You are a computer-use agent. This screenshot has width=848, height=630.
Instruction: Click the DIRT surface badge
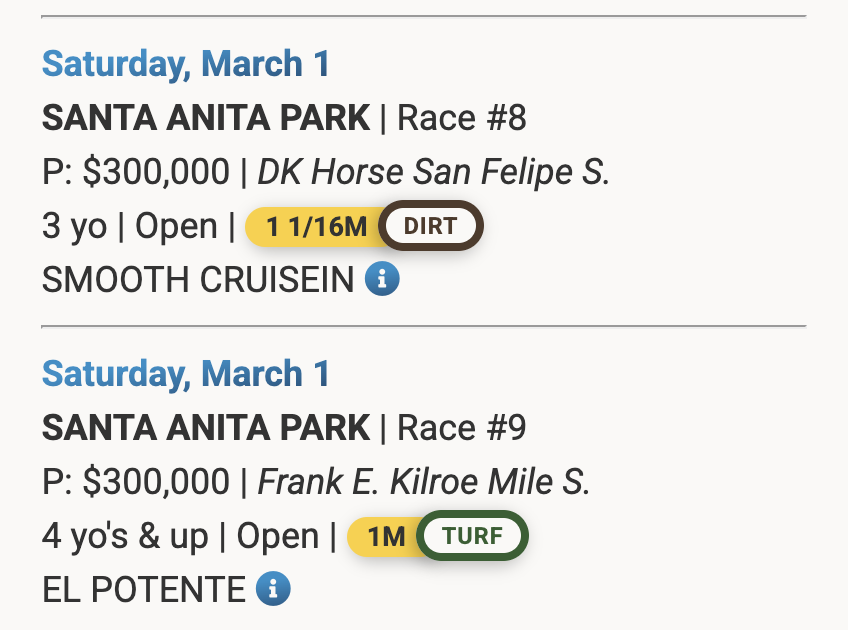(430, 226)
